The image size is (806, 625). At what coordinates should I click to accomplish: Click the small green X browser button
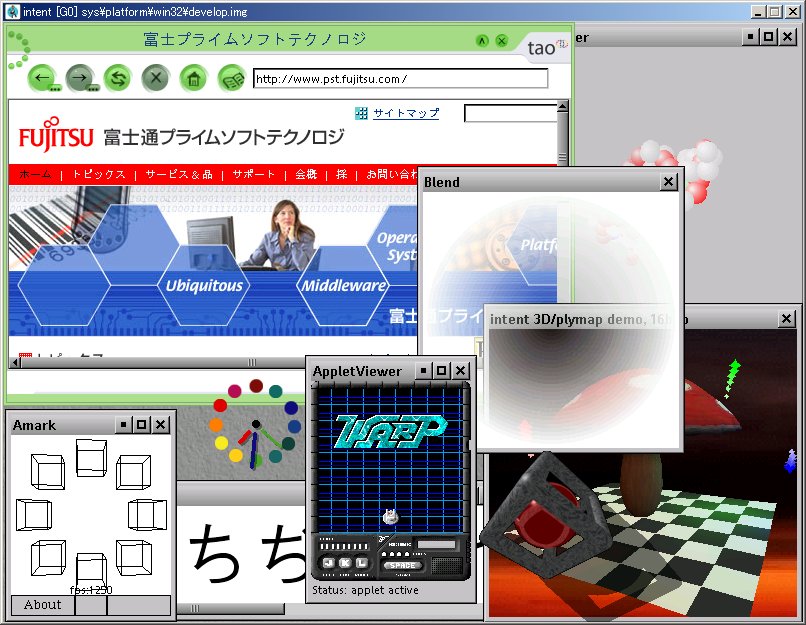(502, 41)
